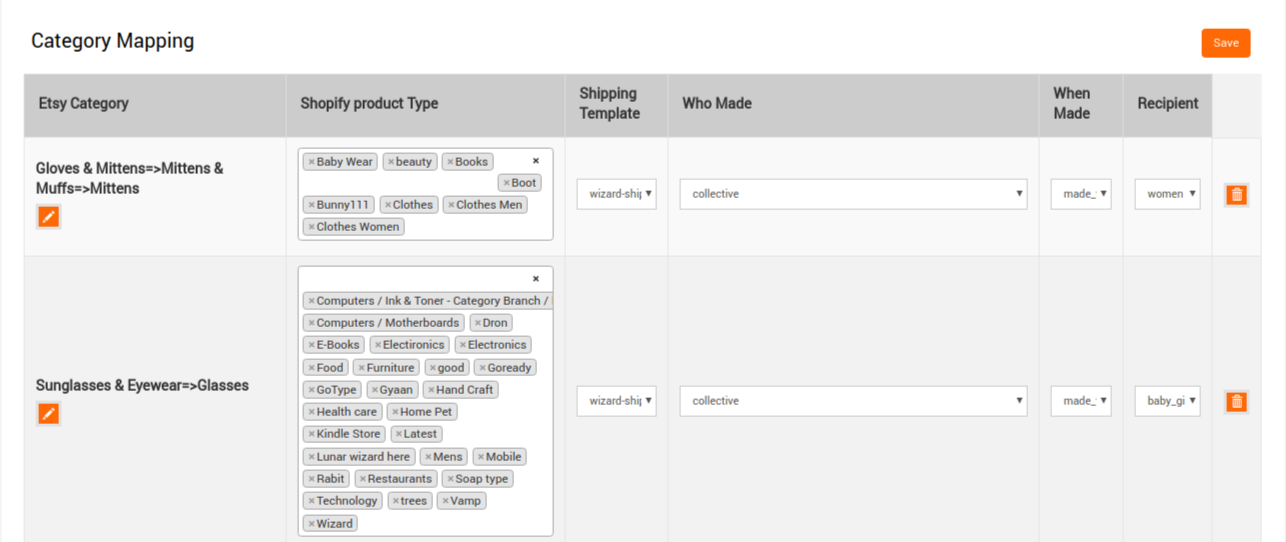Viewport: 1286px width, 542px height.
Task: Remove the Rabit tag
Action: [x=311, y=479]
